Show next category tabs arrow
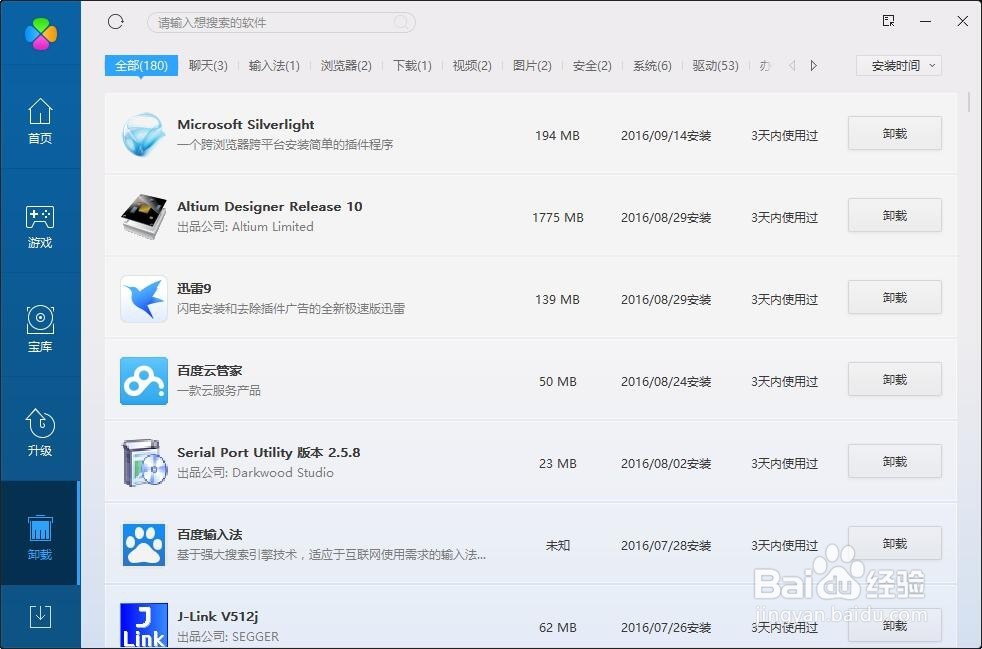This screenshot has height=649, width=982. [x=814, y=66]
